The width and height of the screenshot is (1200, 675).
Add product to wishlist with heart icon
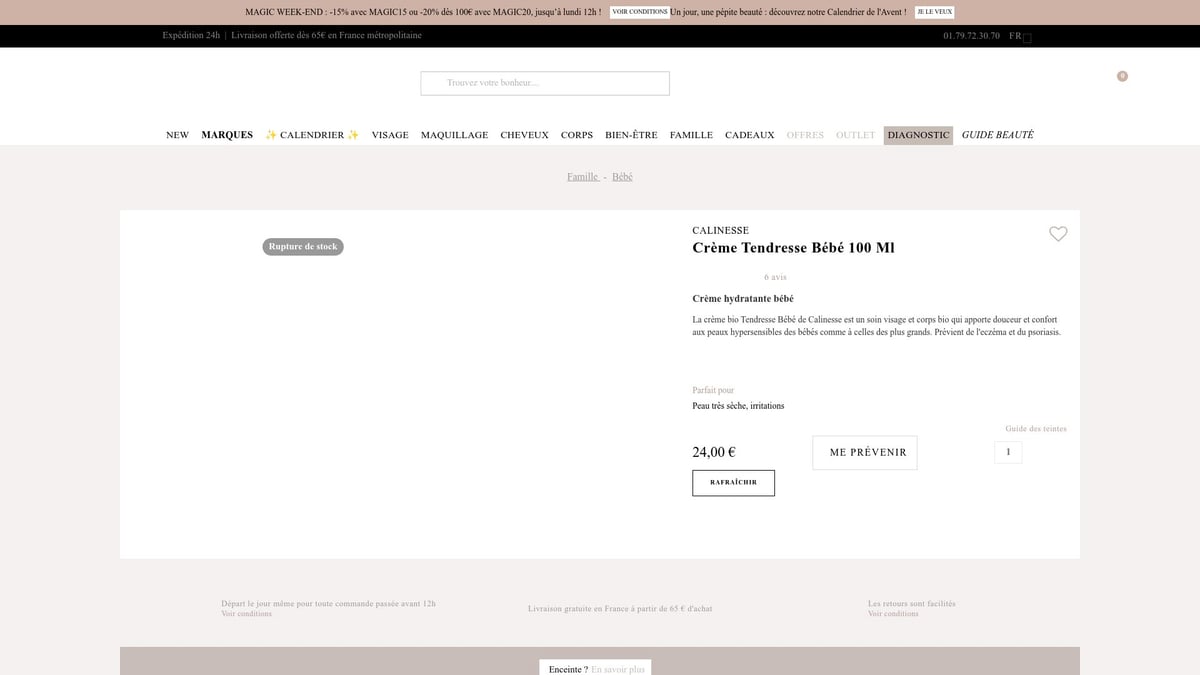click(x=1058, y=234)
